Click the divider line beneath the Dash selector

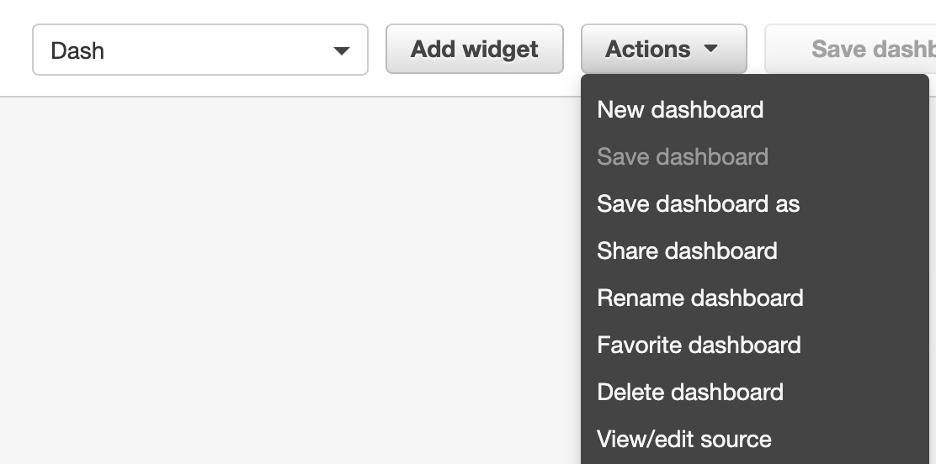(x=200, y=96)
